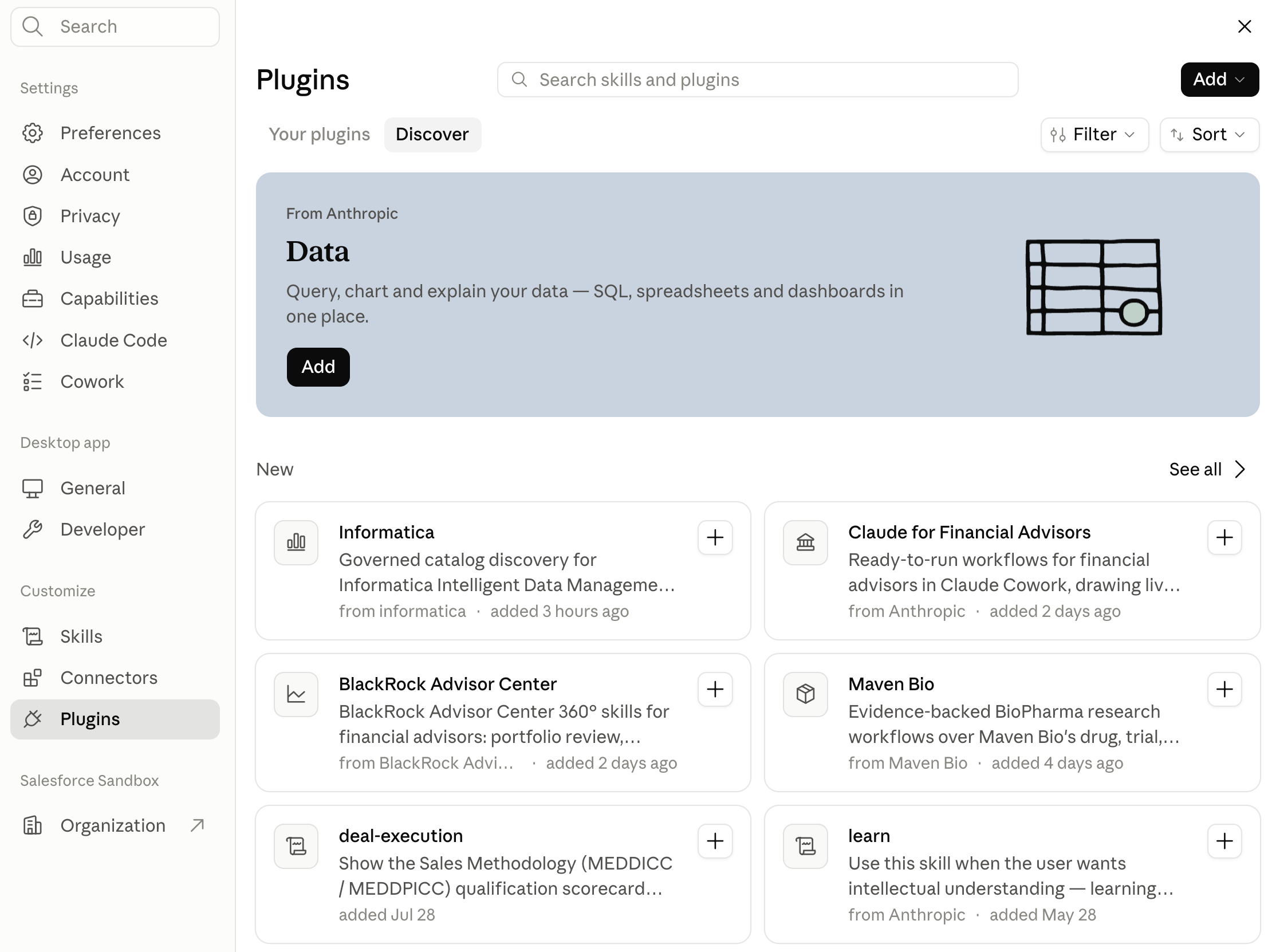Open Usage settings

[115, 258]
